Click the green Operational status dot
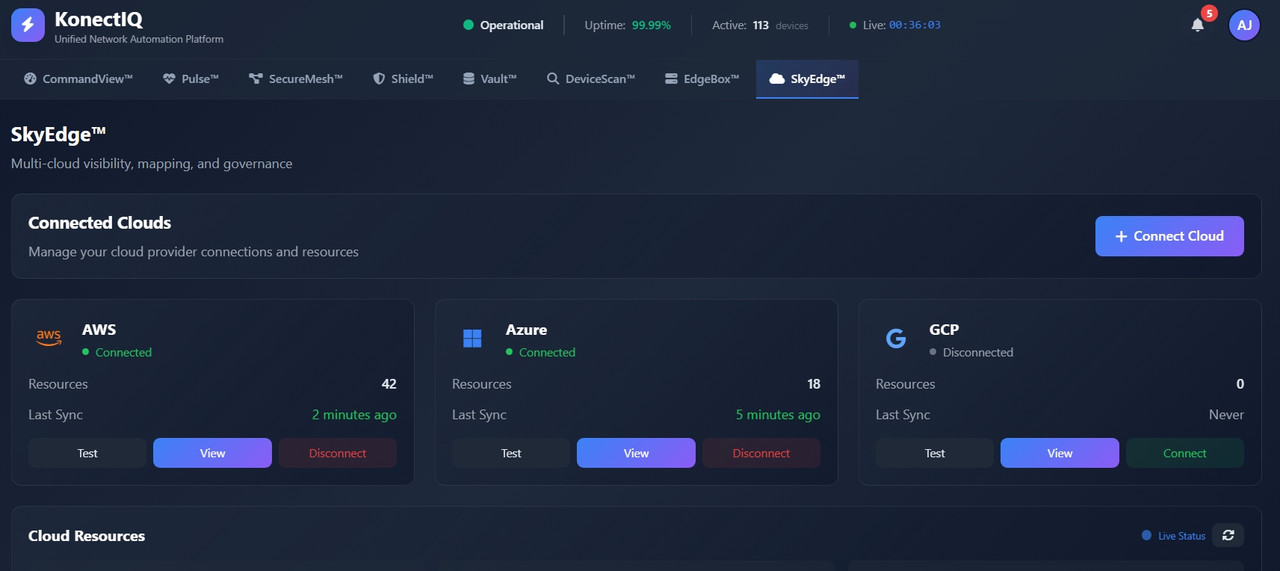This screenshot has height=571, width=1280. pyautogui.click(x=468, y=25)
